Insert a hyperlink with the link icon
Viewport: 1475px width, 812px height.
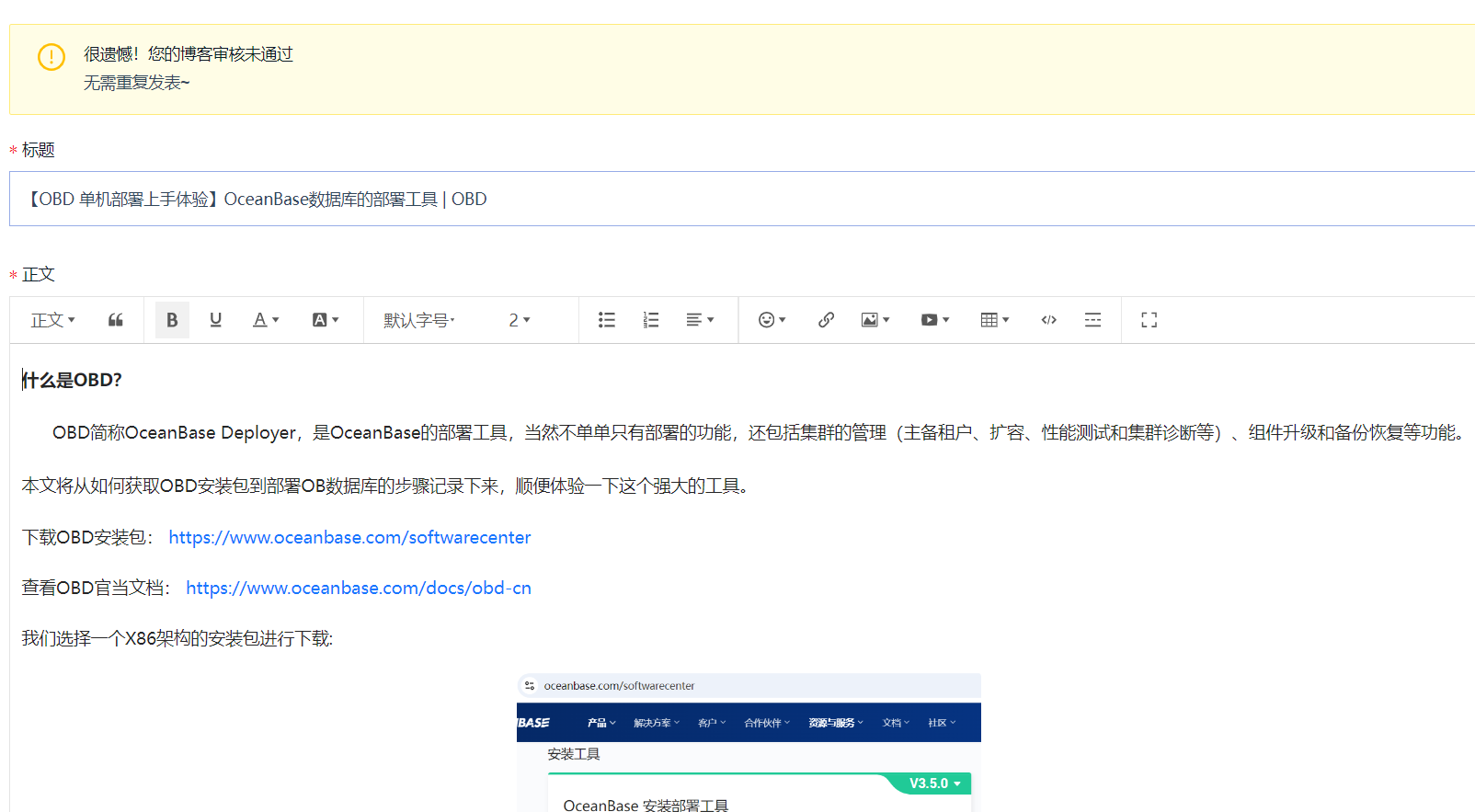826,320
